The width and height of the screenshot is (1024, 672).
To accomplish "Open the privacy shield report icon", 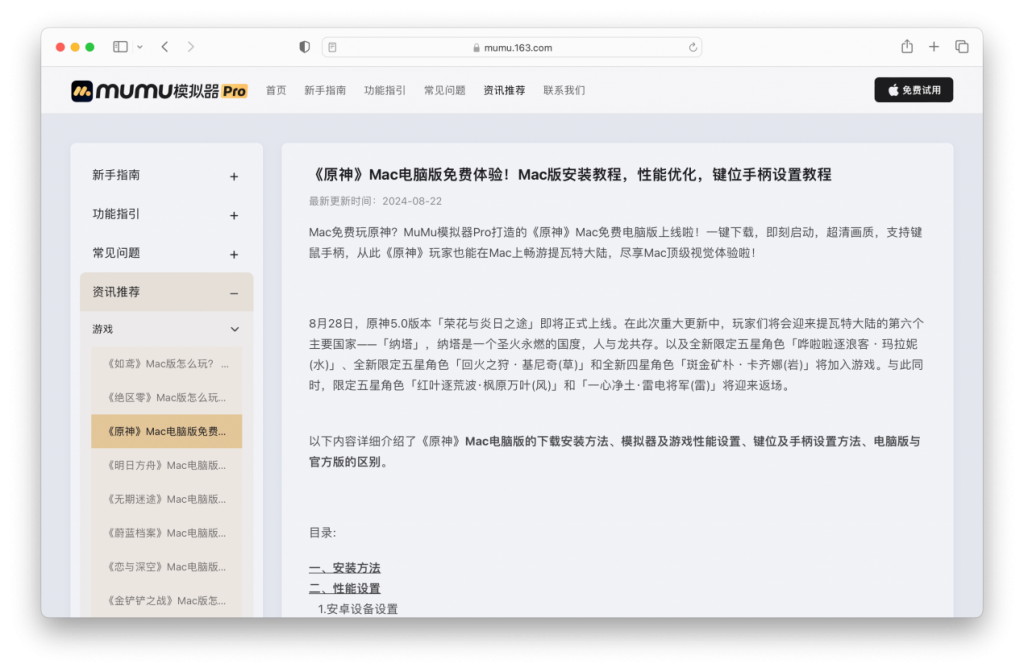I will coord(304,47).
